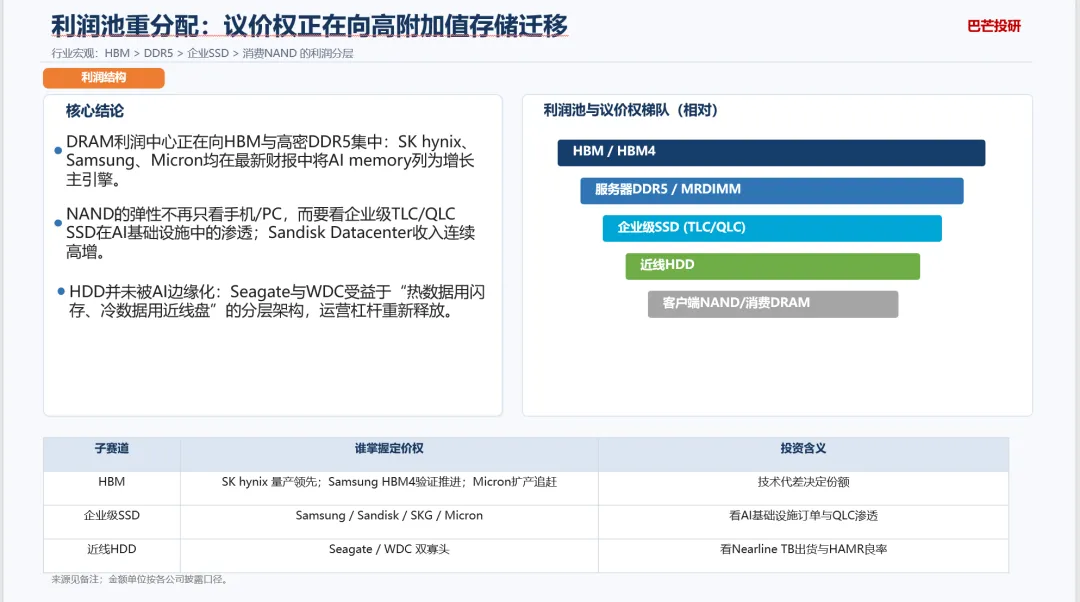The image size is (1080, 602).
Task: Select the green 近线HDD bar
Action: pyautogui.click(x=772, y=266)
